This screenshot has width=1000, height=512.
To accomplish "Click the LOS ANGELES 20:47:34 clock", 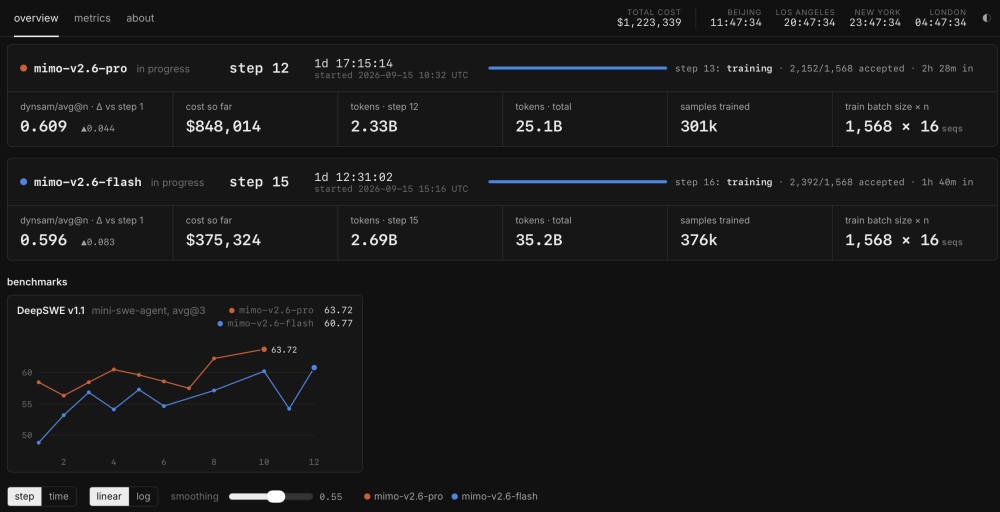I will click(x=805, y=18).
